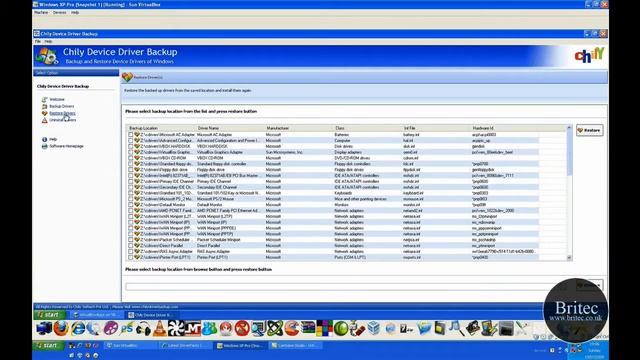Screen dimensions: 640x360
Task: Launch WinRAR books icon in dock
Action: 308,328
